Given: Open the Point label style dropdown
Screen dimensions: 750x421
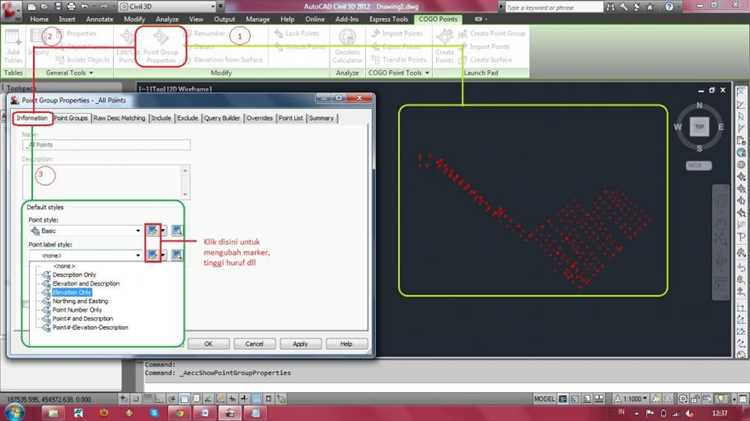Looking at the screenshot, I should tap(86, 255).
